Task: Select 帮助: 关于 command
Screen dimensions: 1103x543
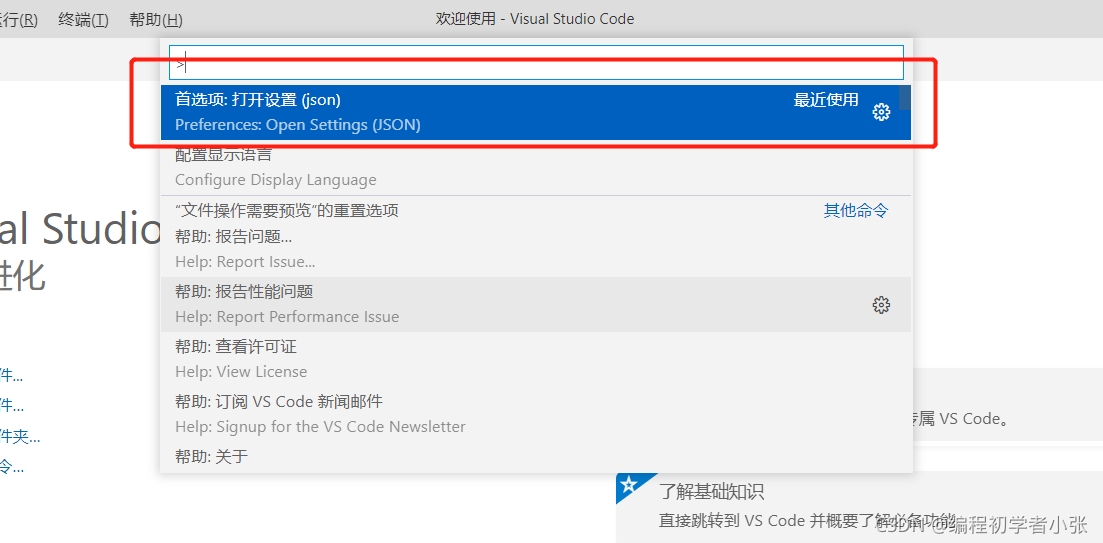Action: point(536,457)
